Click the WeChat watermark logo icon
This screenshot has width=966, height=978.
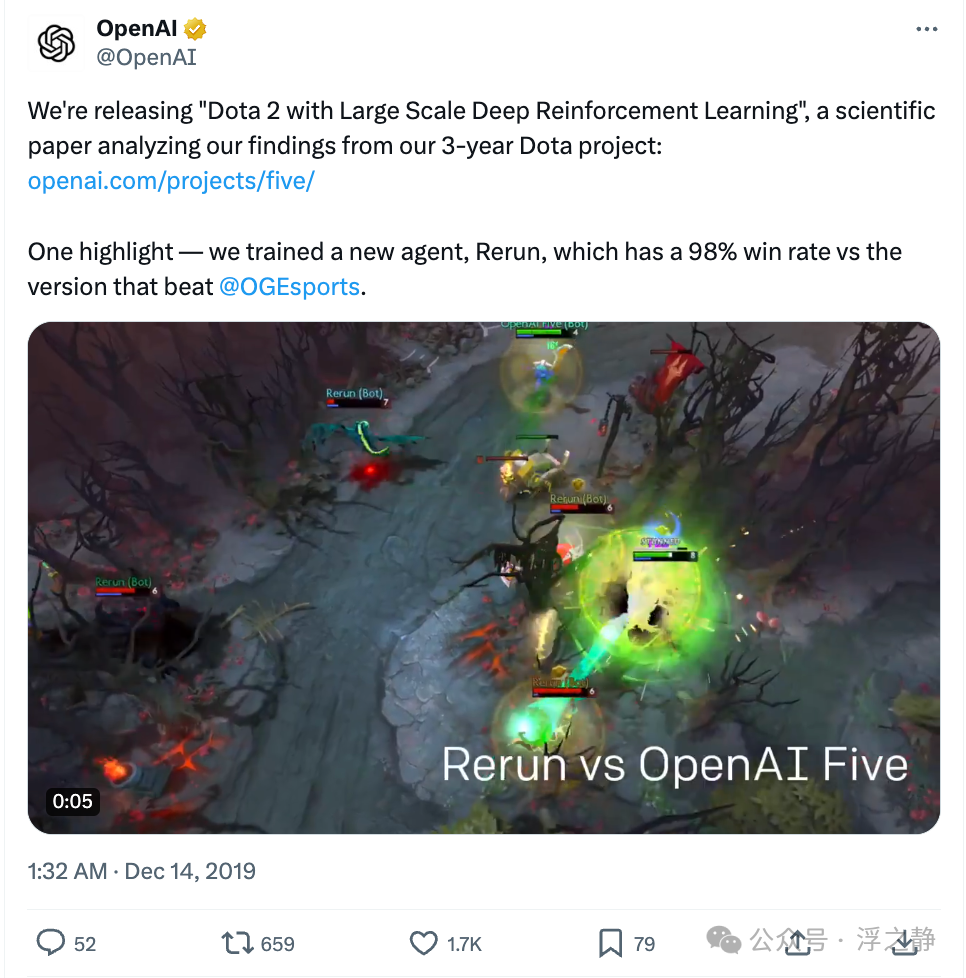pos(723,940)
